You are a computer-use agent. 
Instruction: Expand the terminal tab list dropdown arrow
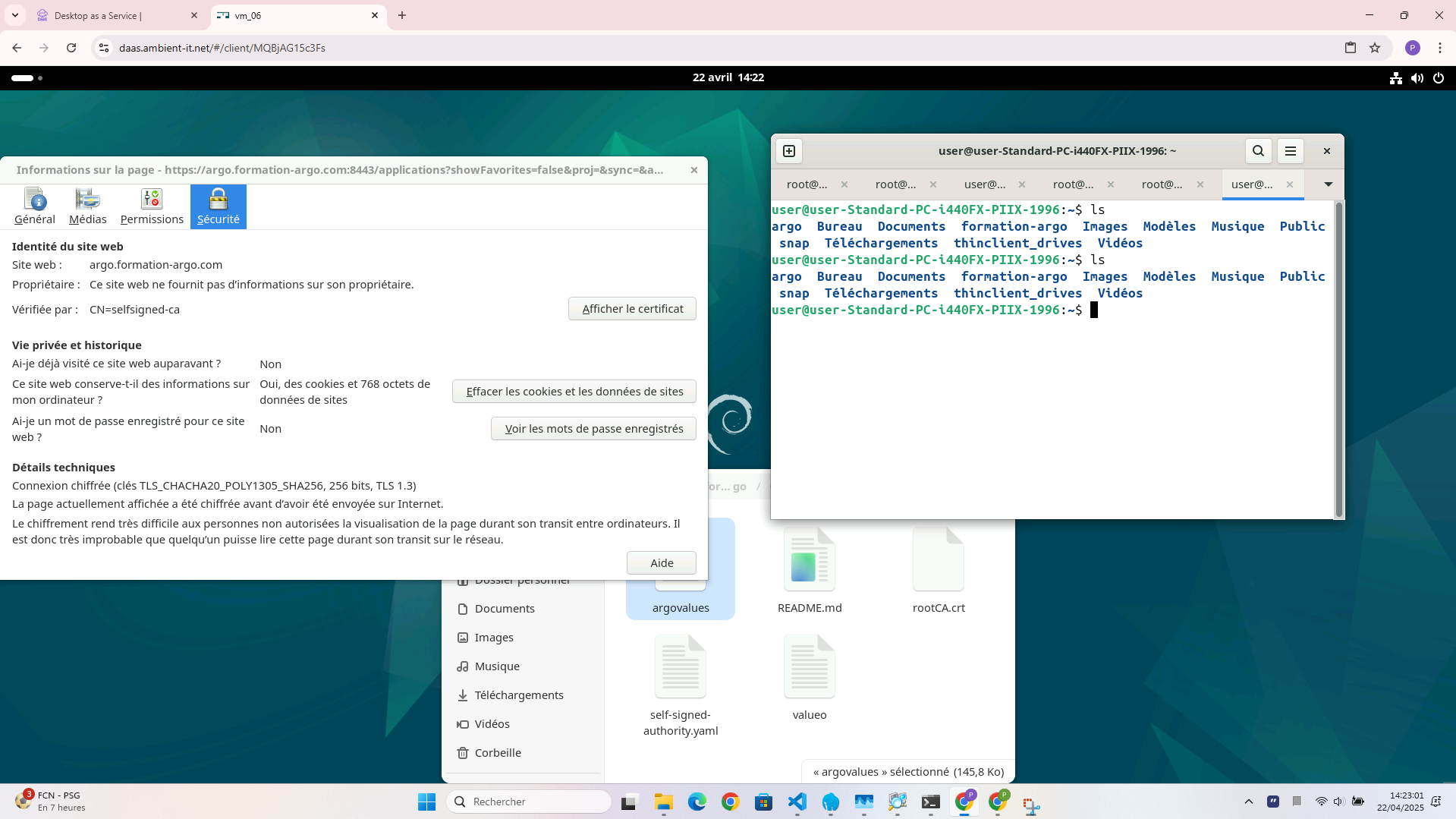coord(1328,184)
